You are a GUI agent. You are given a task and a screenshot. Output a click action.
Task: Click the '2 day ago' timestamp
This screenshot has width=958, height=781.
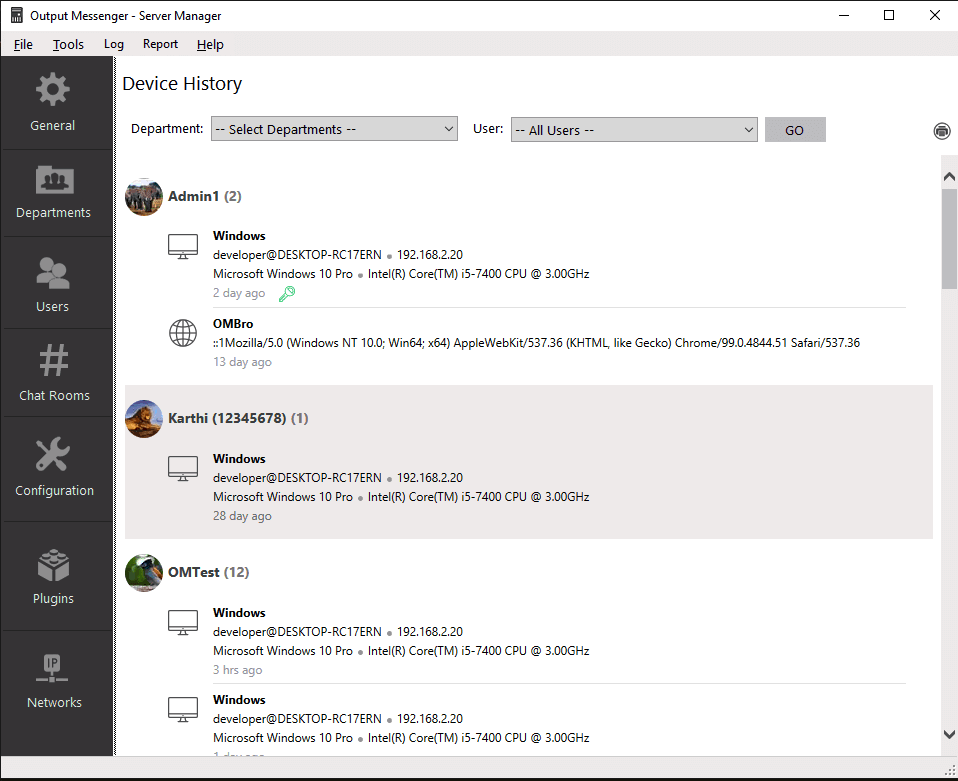pos(239,293)
